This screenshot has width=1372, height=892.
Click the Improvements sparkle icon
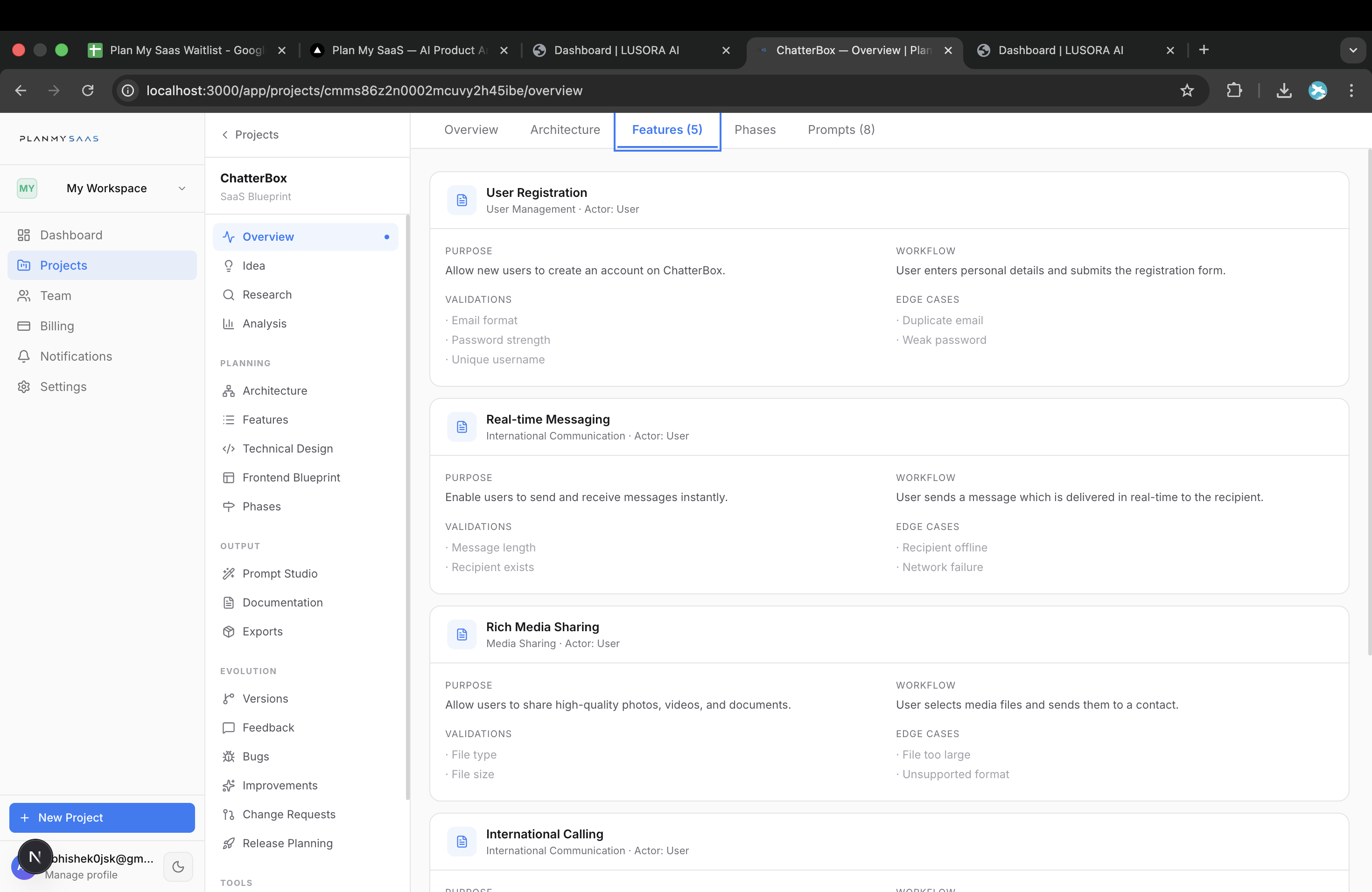coord(229,785)
